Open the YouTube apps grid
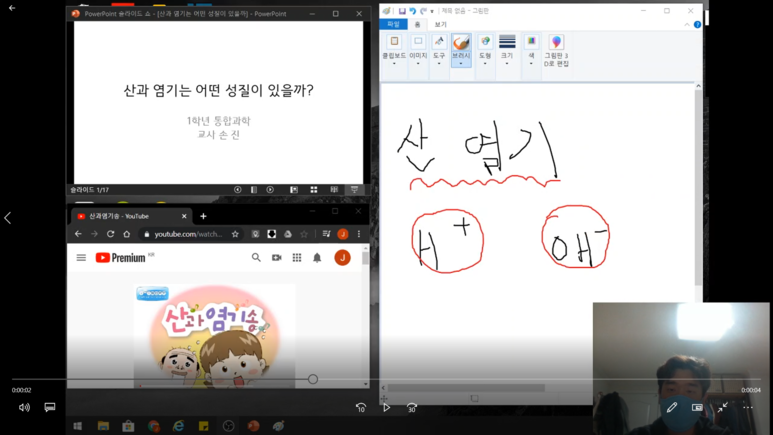The height and width of the screenshot is (435, 773). (297, 257)
